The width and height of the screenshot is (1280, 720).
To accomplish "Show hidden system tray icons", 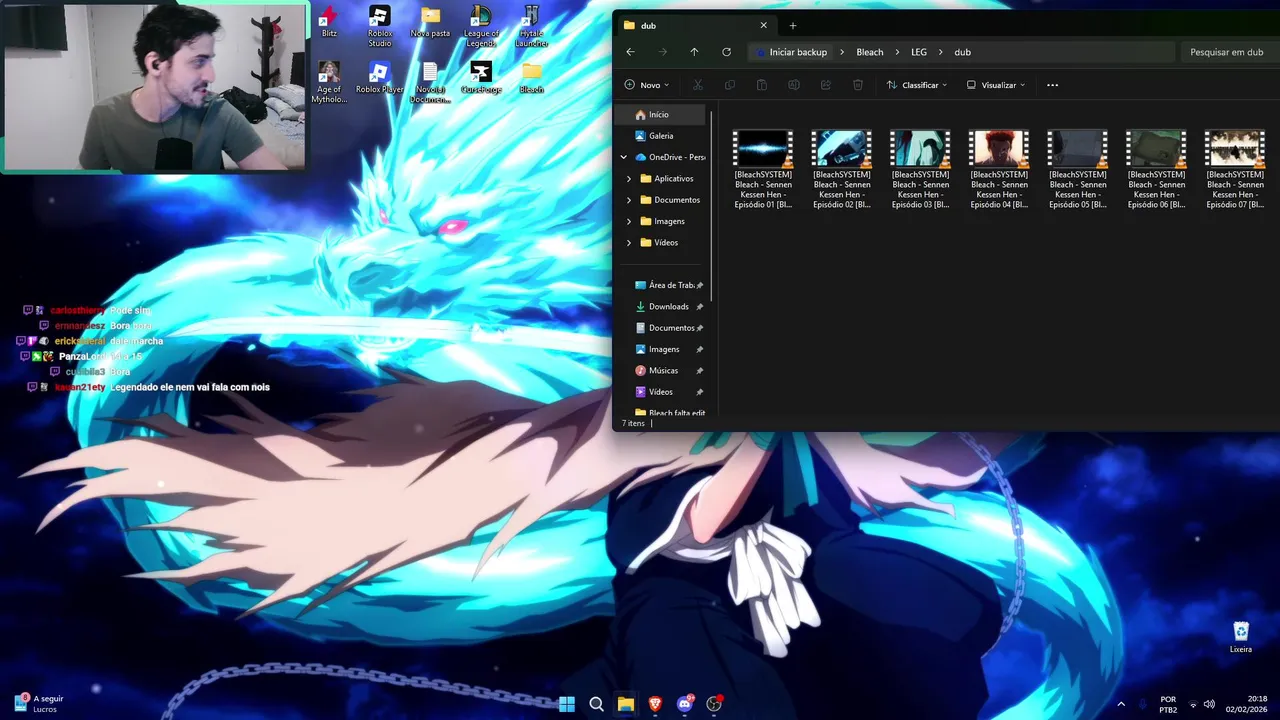I will (1121, 704).
